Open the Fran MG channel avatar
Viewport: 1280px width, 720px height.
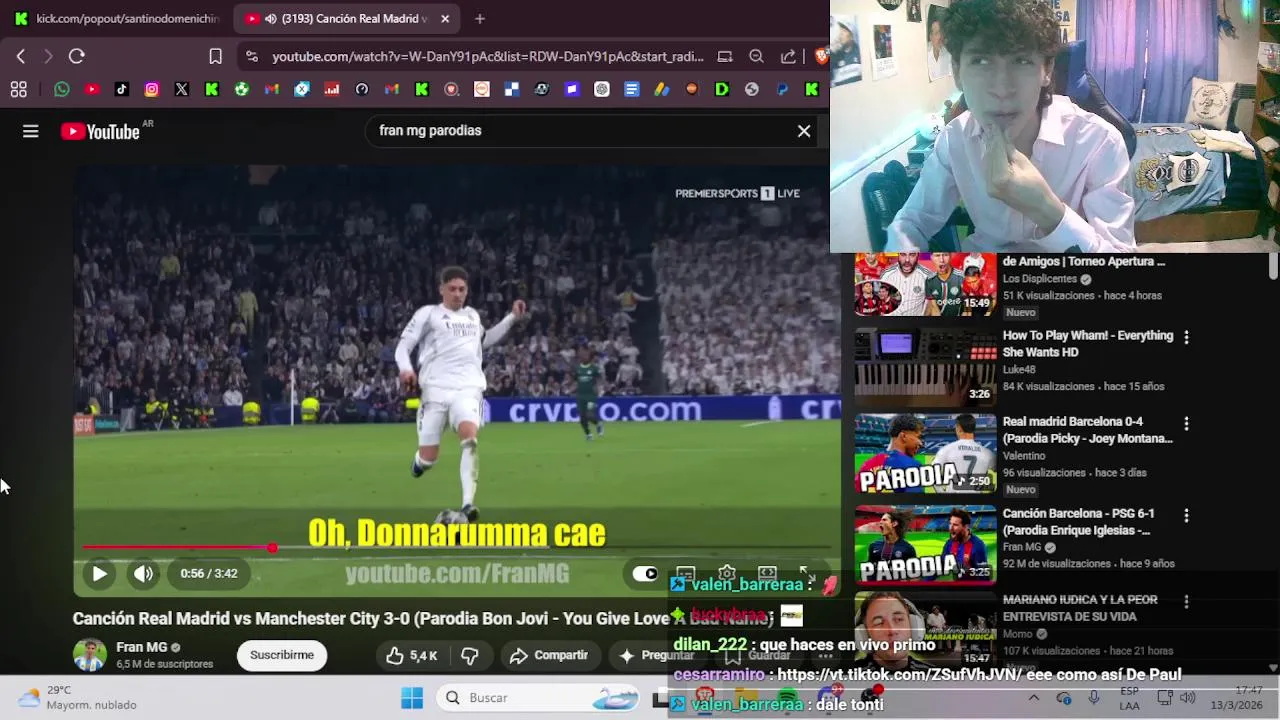point(90,655)
